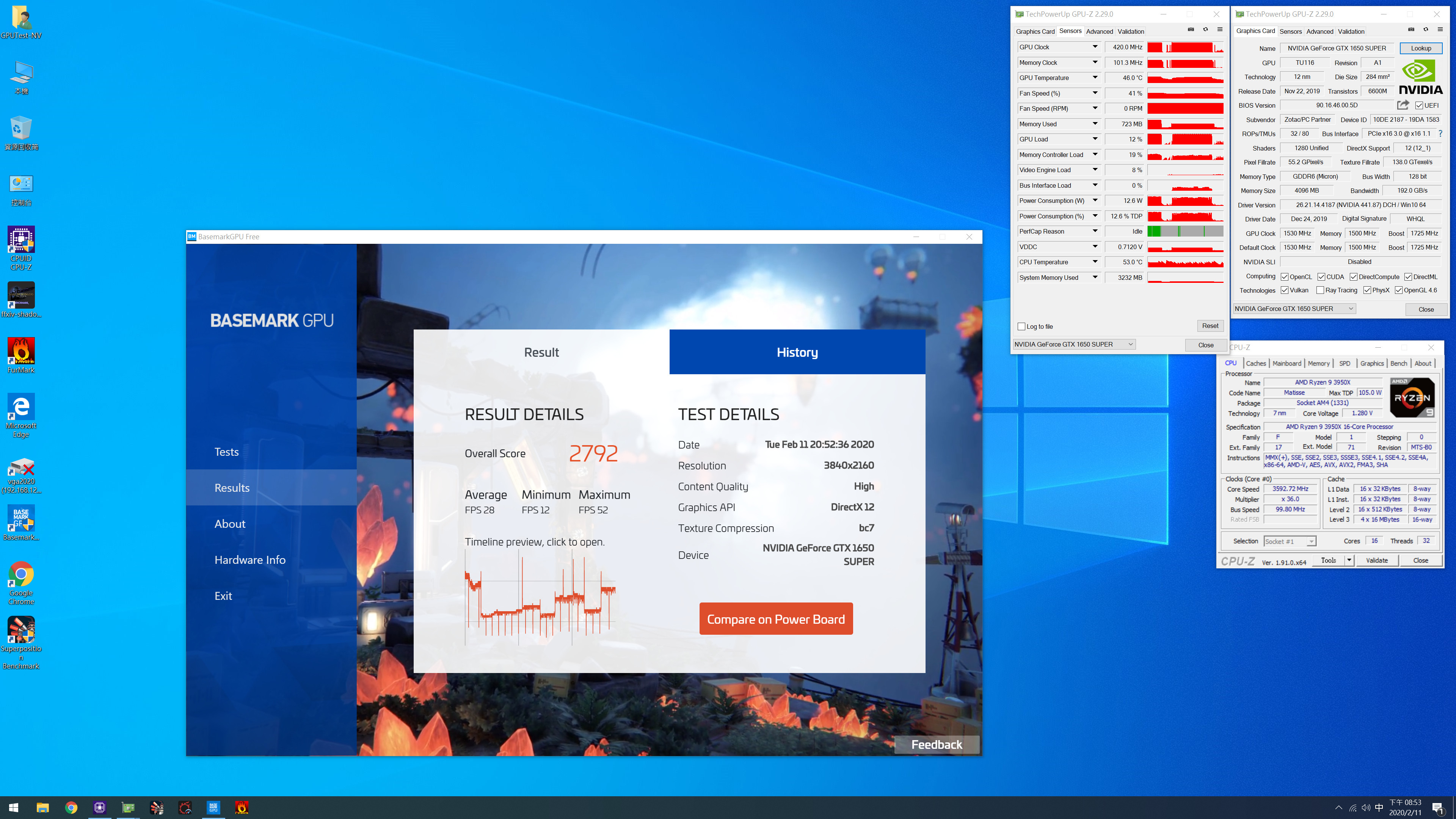Click the GPU-Z Name field showing GTX 1650 SUPER
The width and height of the screenshot is (1456, 819).
1337,48
